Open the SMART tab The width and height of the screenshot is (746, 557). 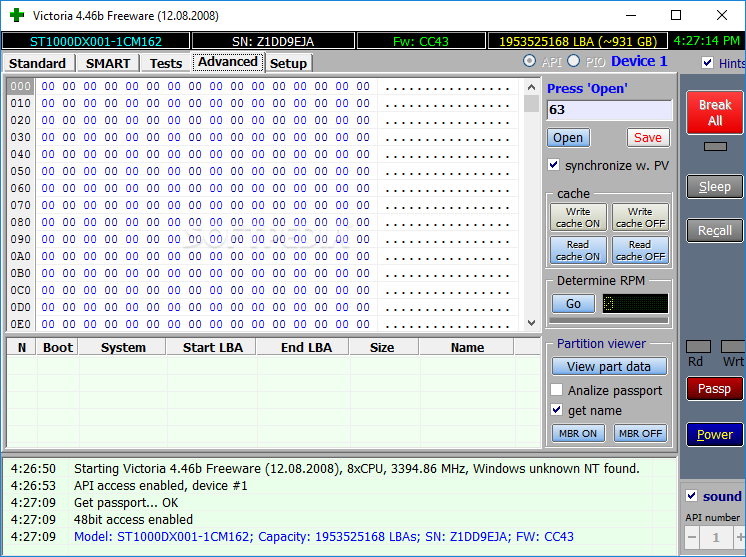(x=108, y=63)
